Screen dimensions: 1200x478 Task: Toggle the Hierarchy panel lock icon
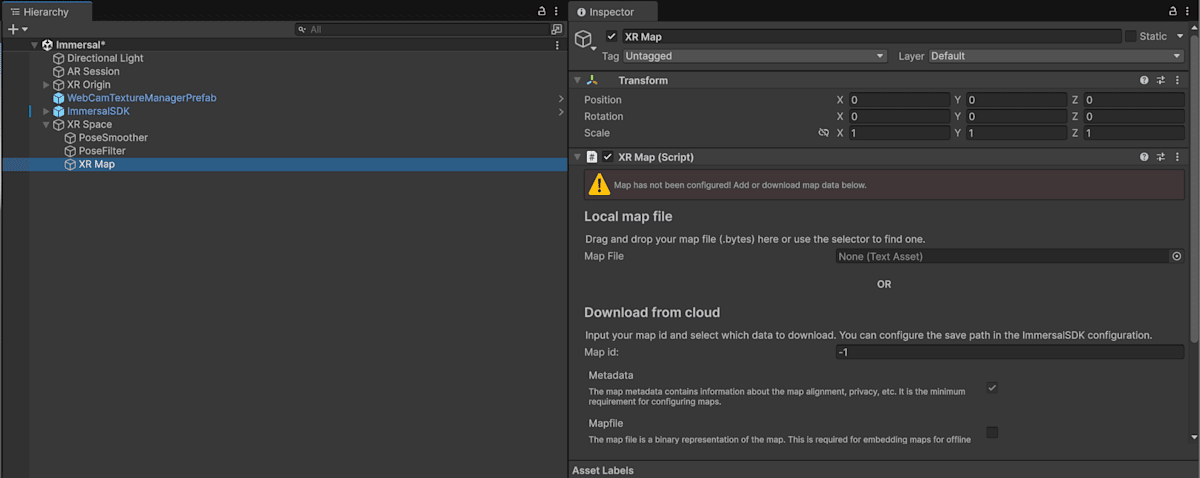click(542, 11)
